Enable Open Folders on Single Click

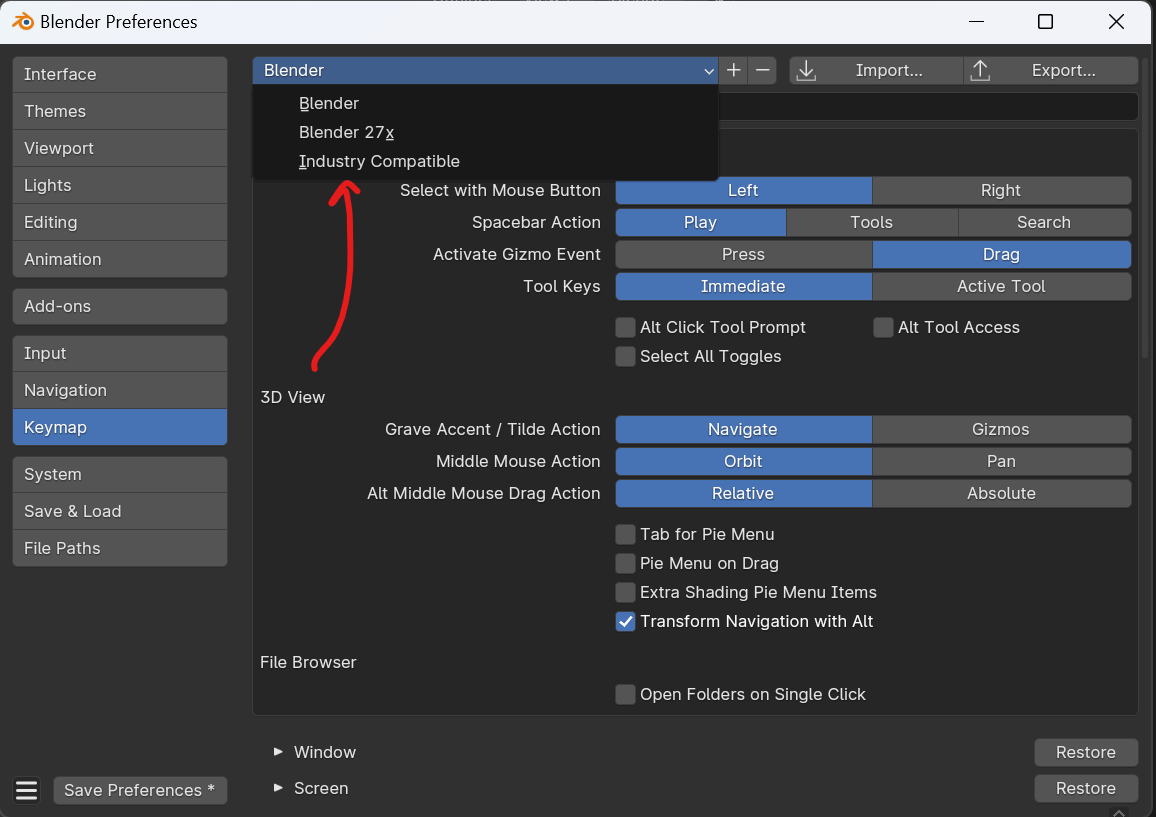pyautogui.click(x=625, y=695)
